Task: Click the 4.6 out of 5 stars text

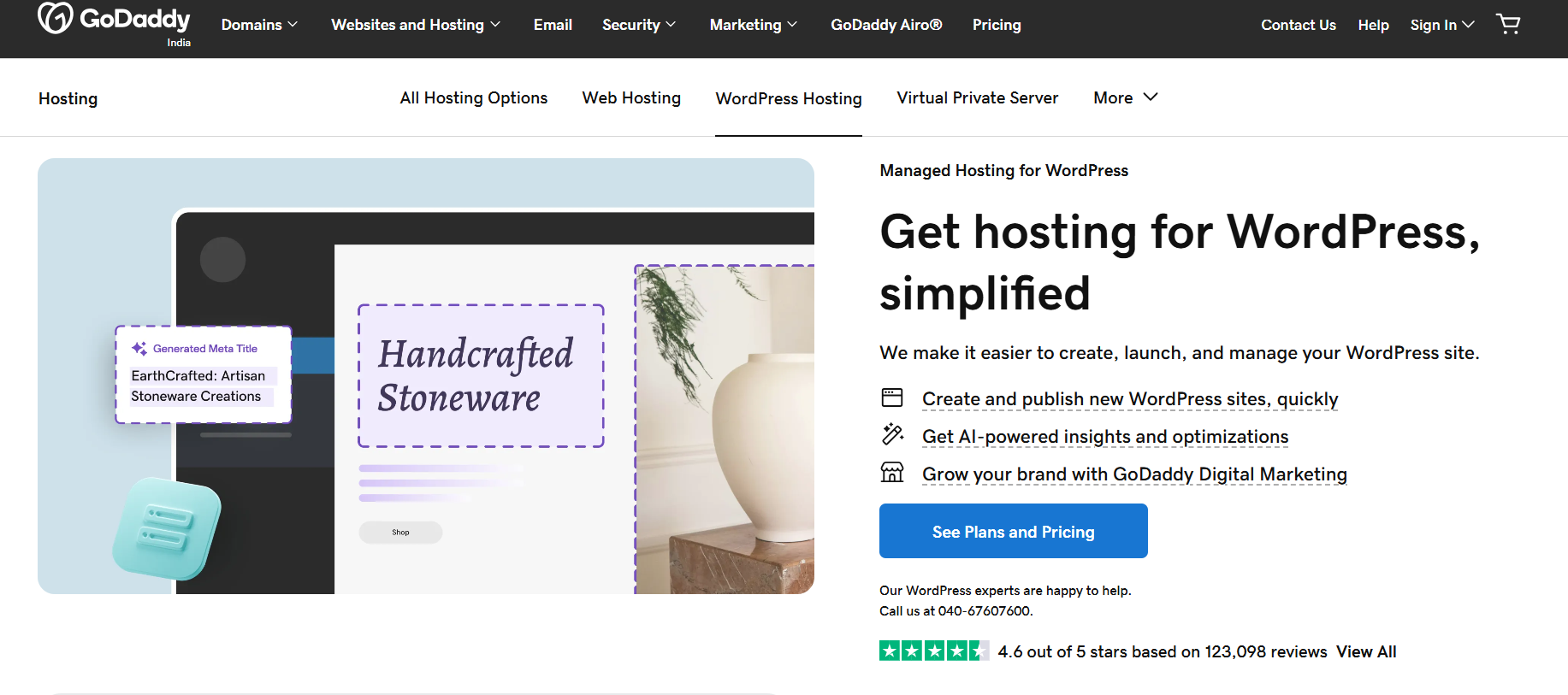Action: (1163, 651)
